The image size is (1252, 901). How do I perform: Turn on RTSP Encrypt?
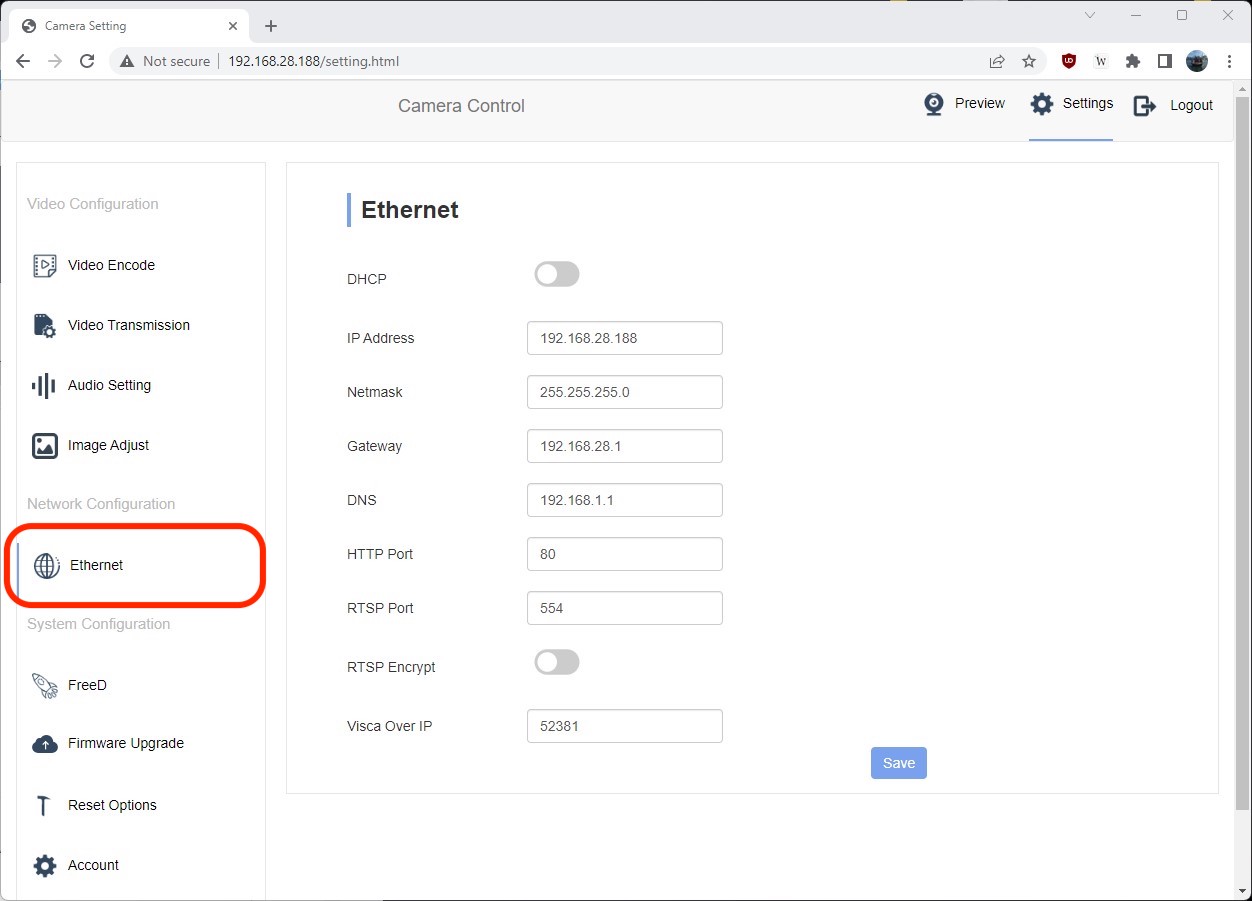tap(556, 661)
